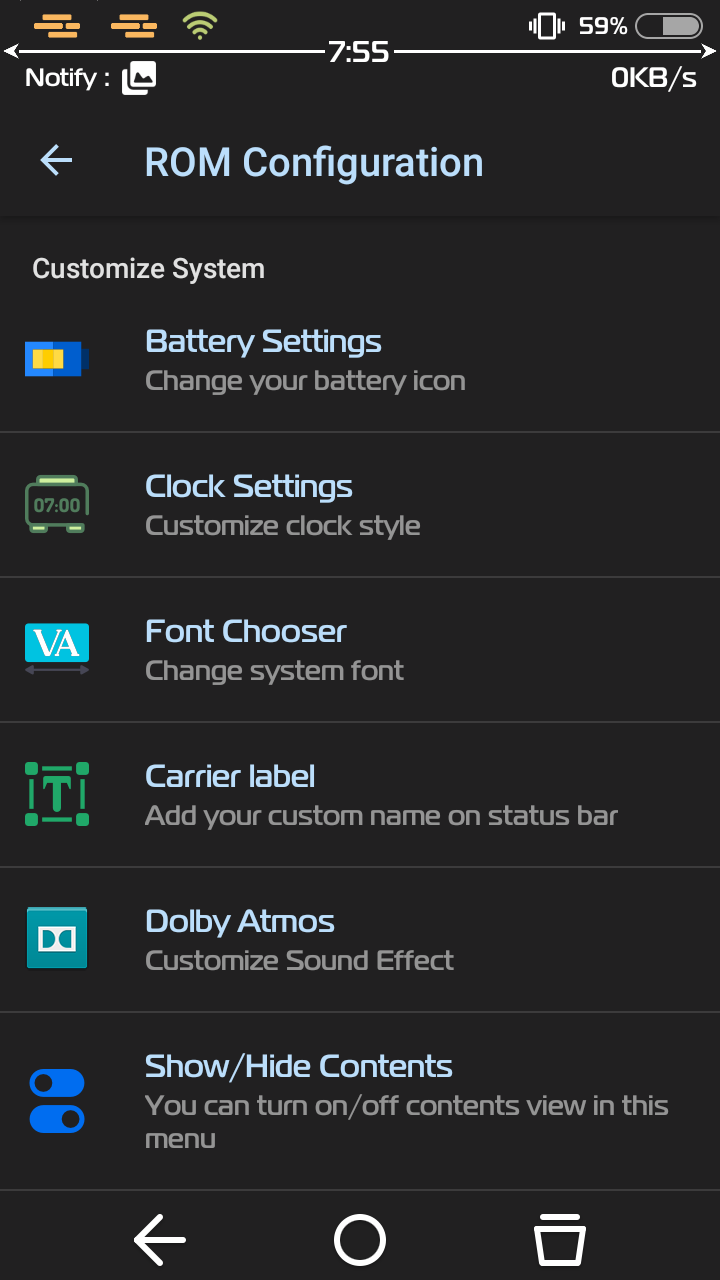Tap the blue battery icon

[57, 359]
